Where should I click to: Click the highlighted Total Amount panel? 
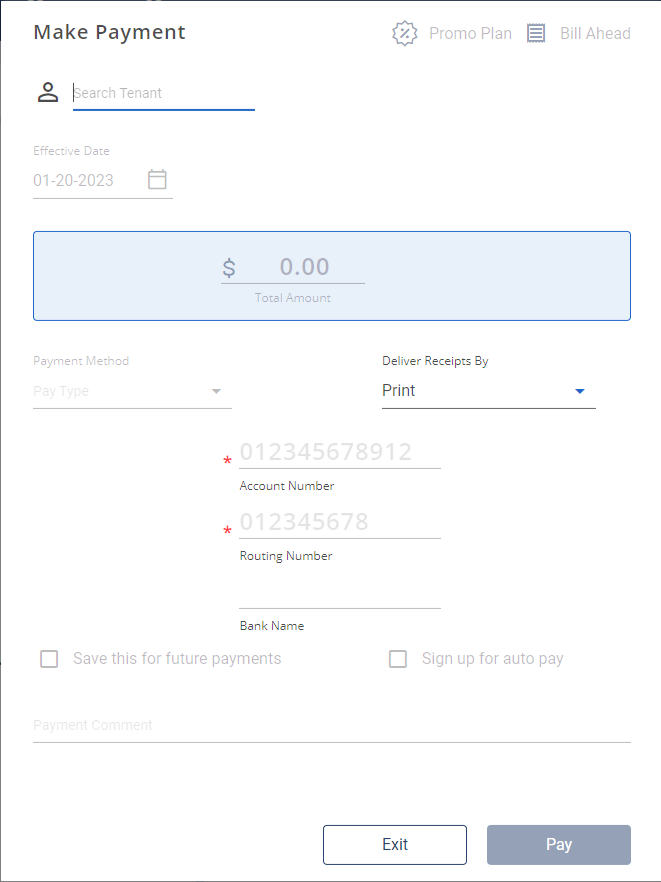click(x=331, y=276)
